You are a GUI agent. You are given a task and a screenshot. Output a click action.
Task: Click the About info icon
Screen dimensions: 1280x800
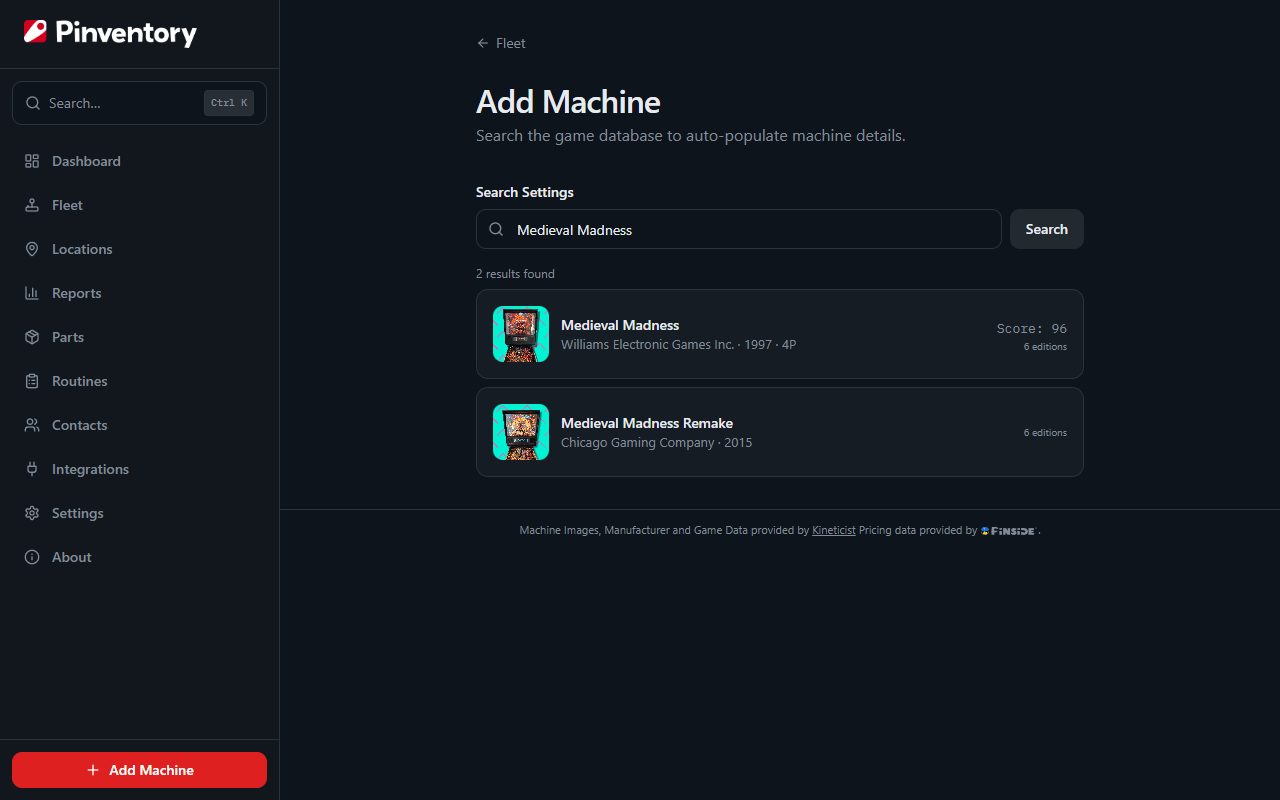pyautogui.click(x=32, y=557)
